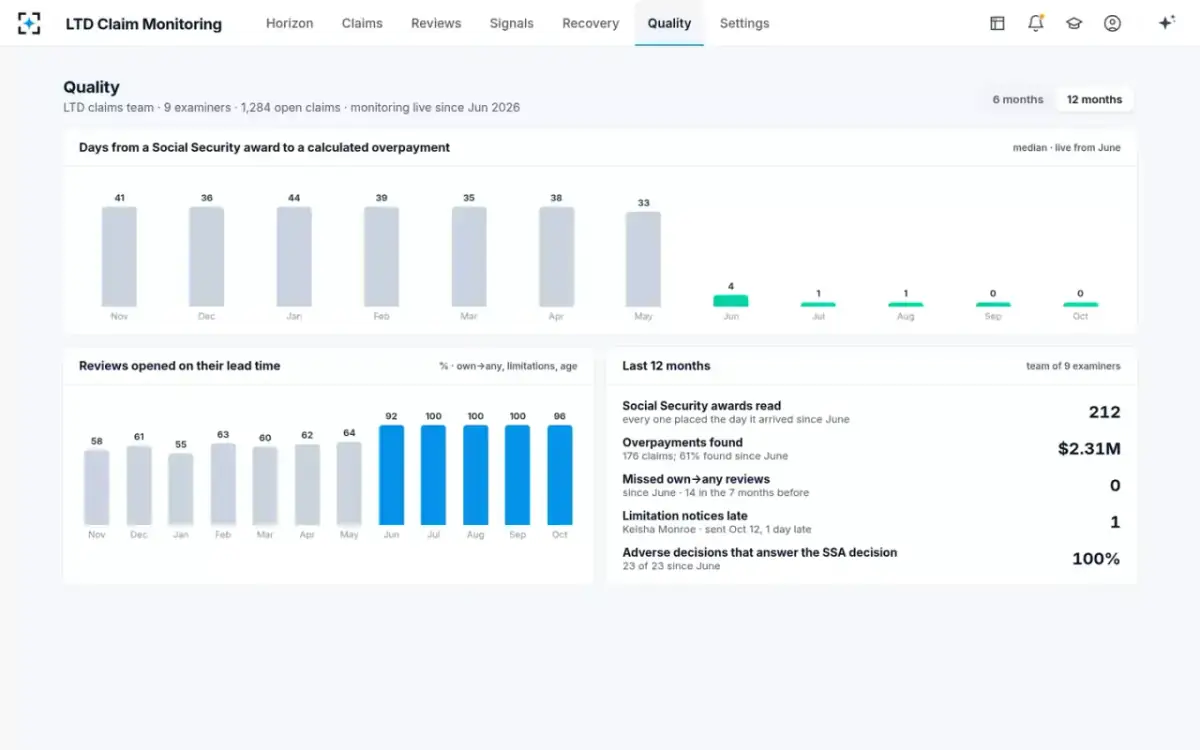The width and height of the screenshot is (1200, 750).
Task: Click the 100% adverse decisions value
Action: point(1096,559)
